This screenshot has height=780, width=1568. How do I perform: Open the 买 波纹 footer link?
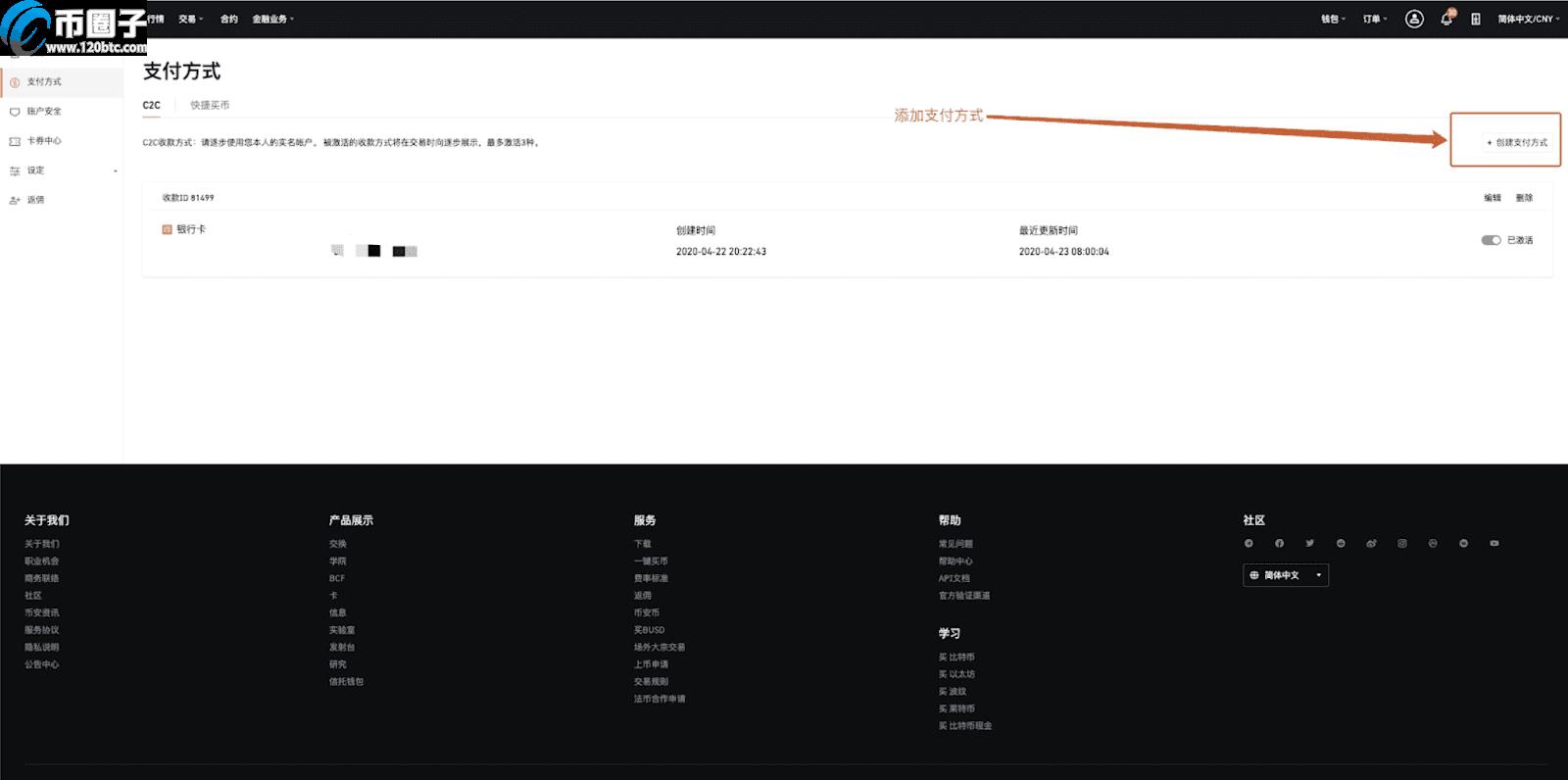point(953,691)
